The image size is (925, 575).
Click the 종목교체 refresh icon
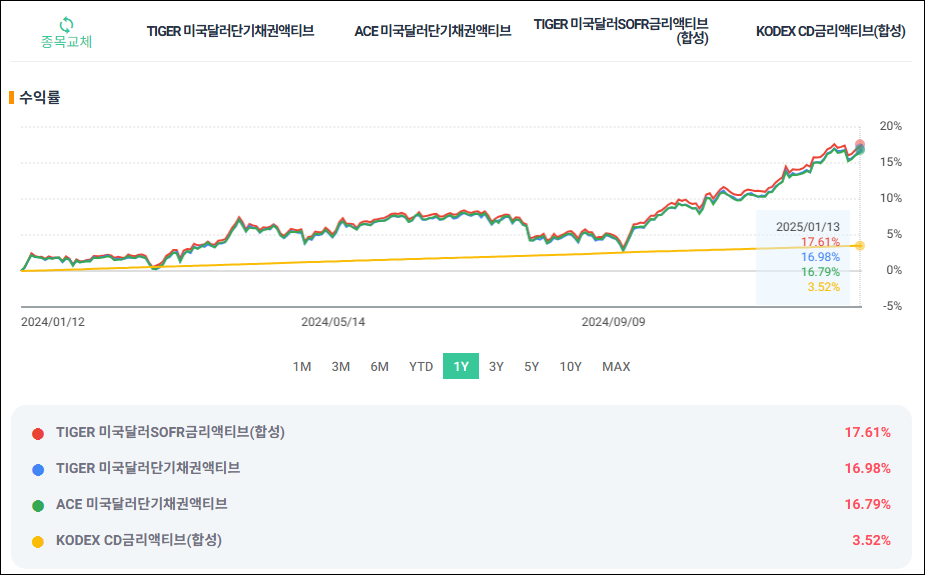pos(67,25)
